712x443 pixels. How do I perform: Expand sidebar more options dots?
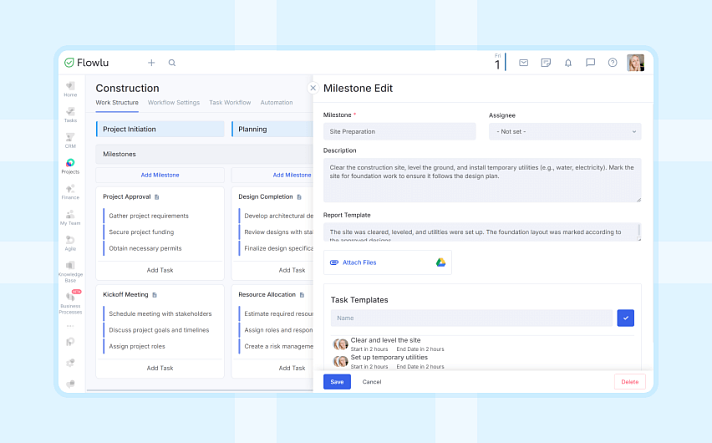[70, 326]
